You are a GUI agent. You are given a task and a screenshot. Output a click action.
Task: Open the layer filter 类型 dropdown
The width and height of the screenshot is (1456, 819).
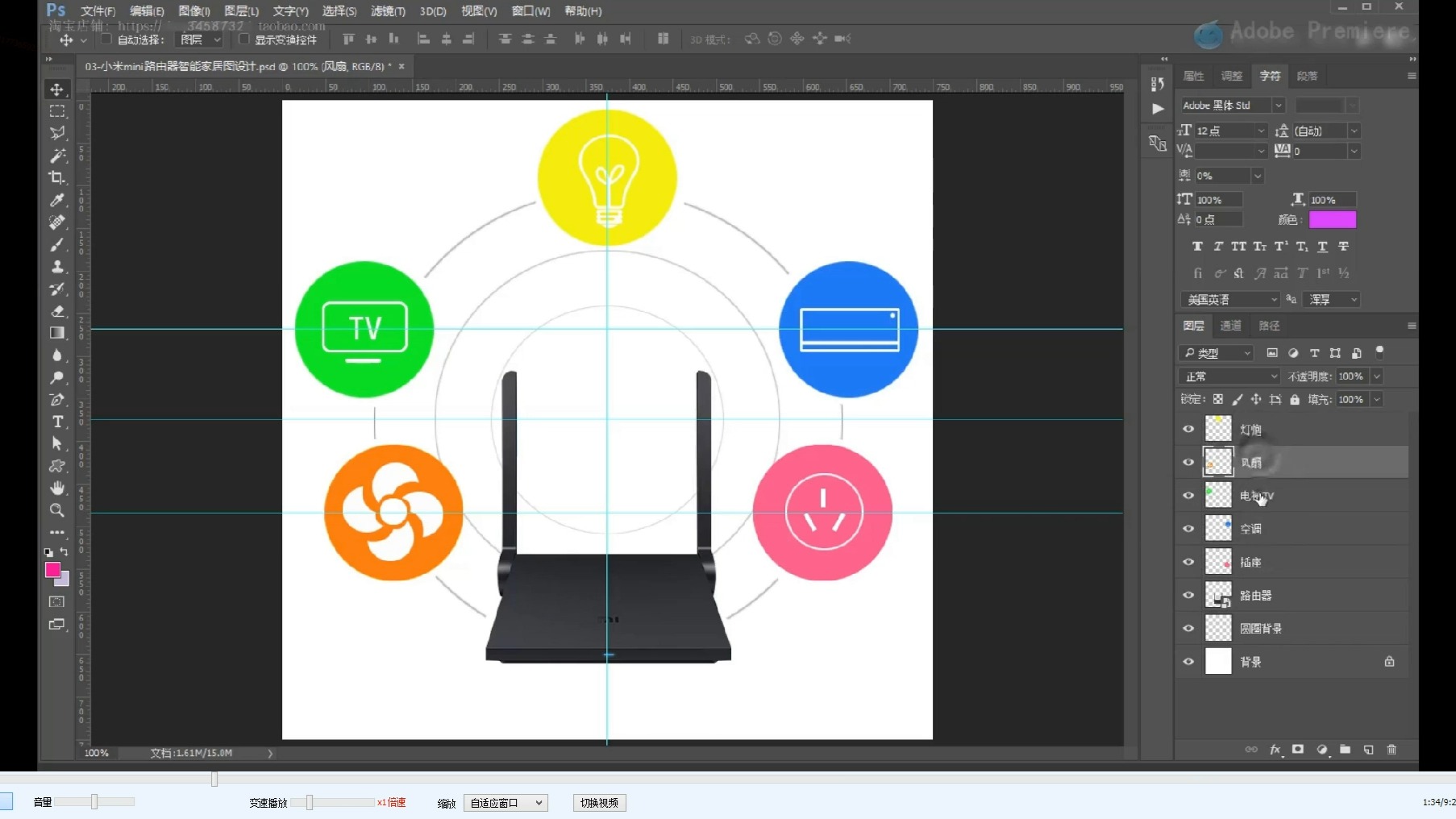(x=1216, y=353)
